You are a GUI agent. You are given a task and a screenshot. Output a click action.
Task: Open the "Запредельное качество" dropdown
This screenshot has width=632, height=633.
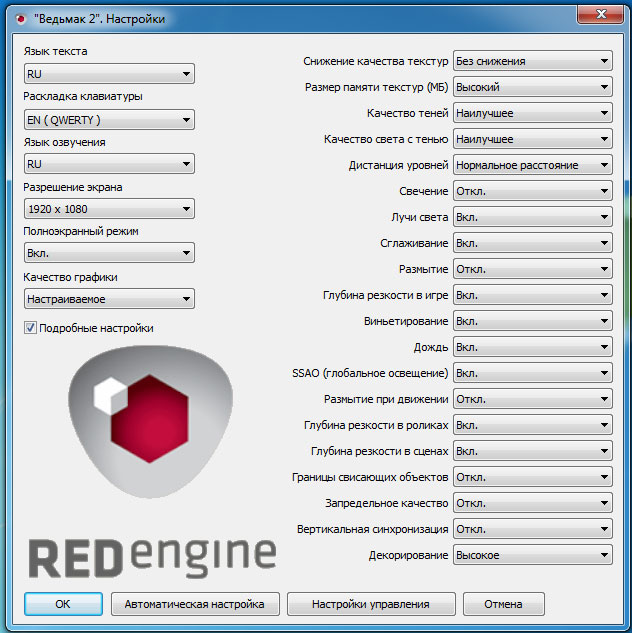532,503
